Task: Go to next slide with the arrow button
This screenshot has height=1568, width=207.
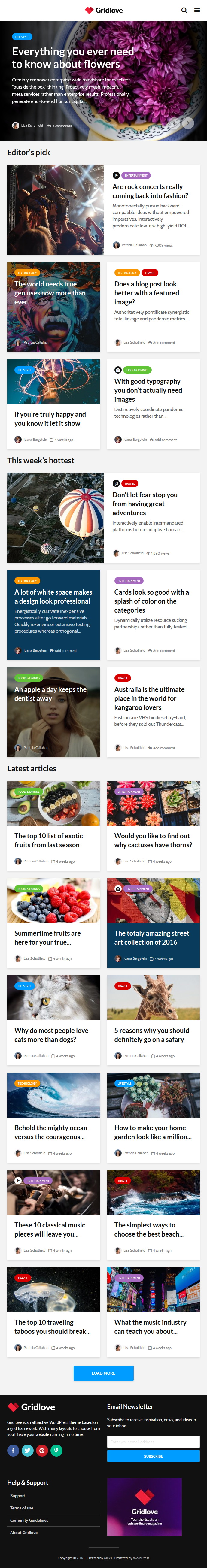Action: coord(188,123)
